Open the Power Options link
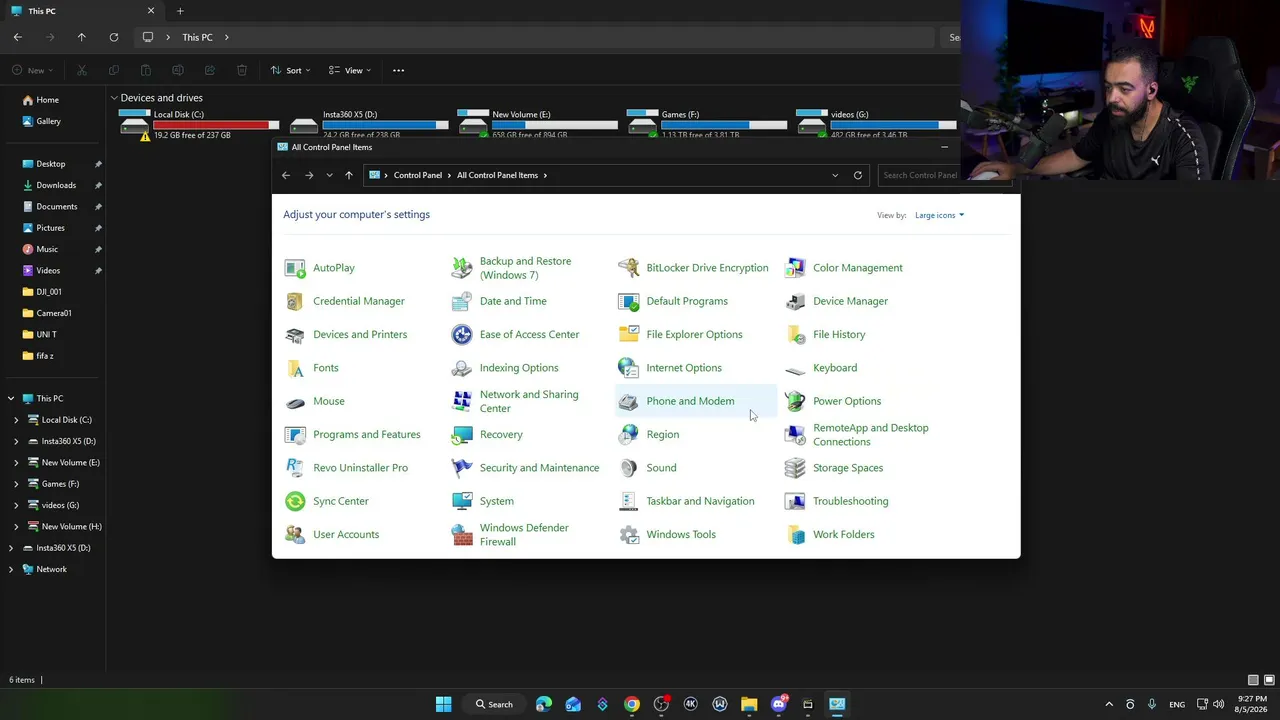 coord(847,401)
